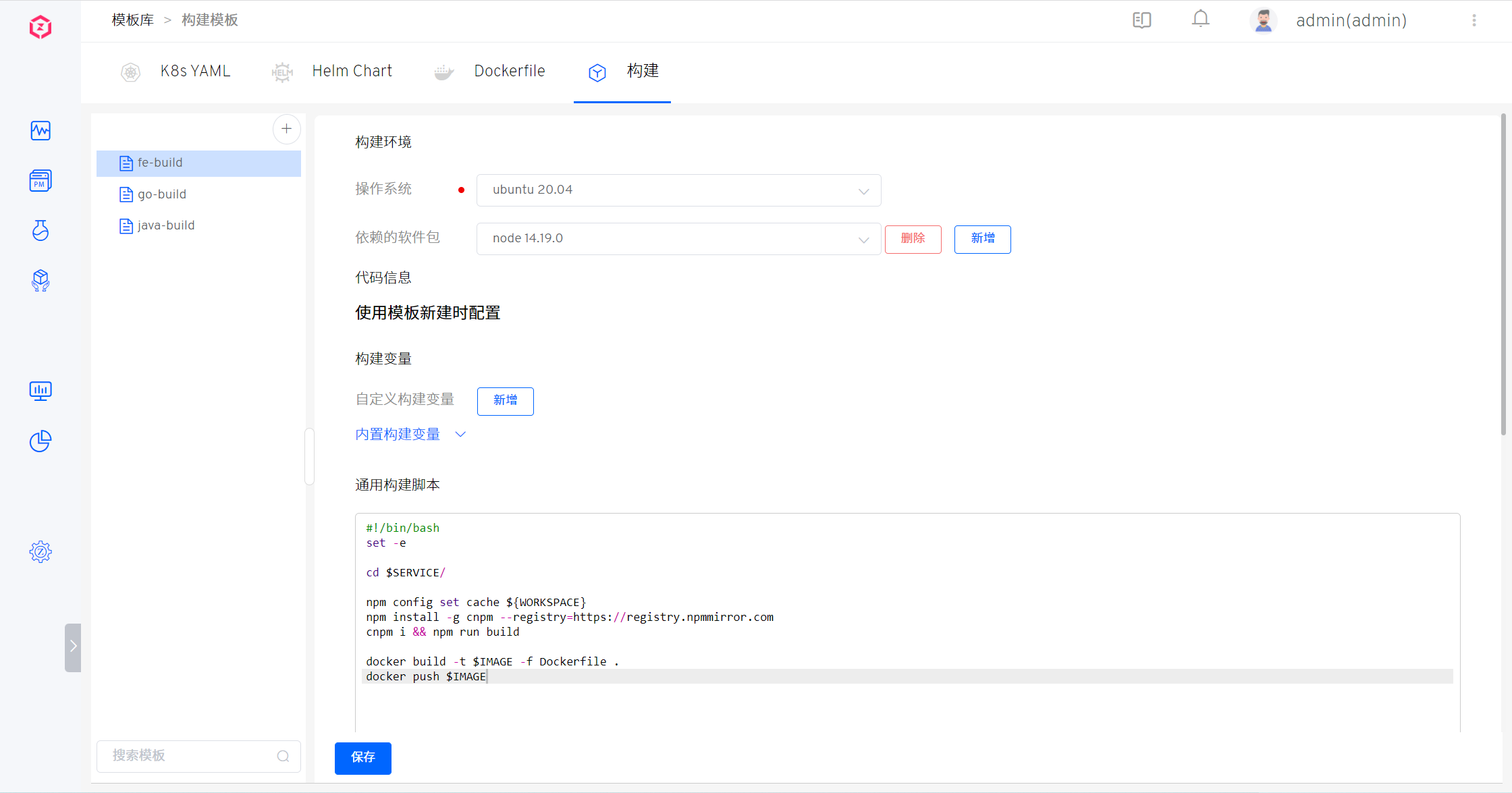Open the flask testing sidebar icon
This screenshot has width=1512, height=793.
(40, 231)
